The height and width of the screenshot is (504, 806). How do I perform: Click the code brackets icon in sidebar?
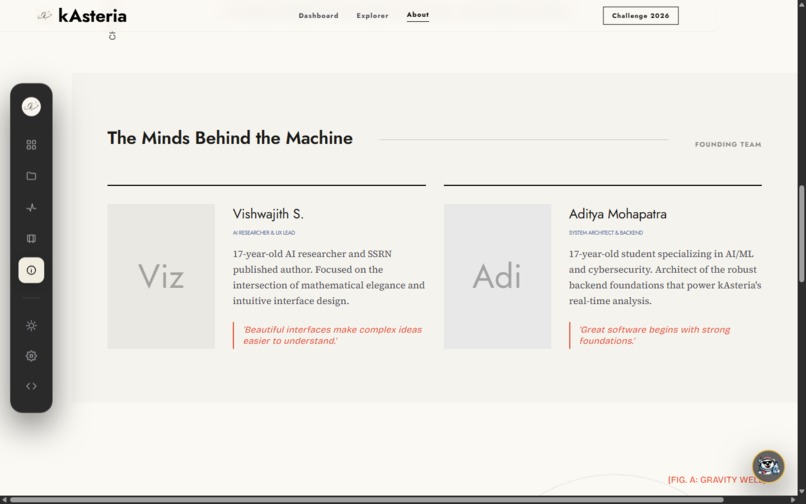(x=31, y=386)
